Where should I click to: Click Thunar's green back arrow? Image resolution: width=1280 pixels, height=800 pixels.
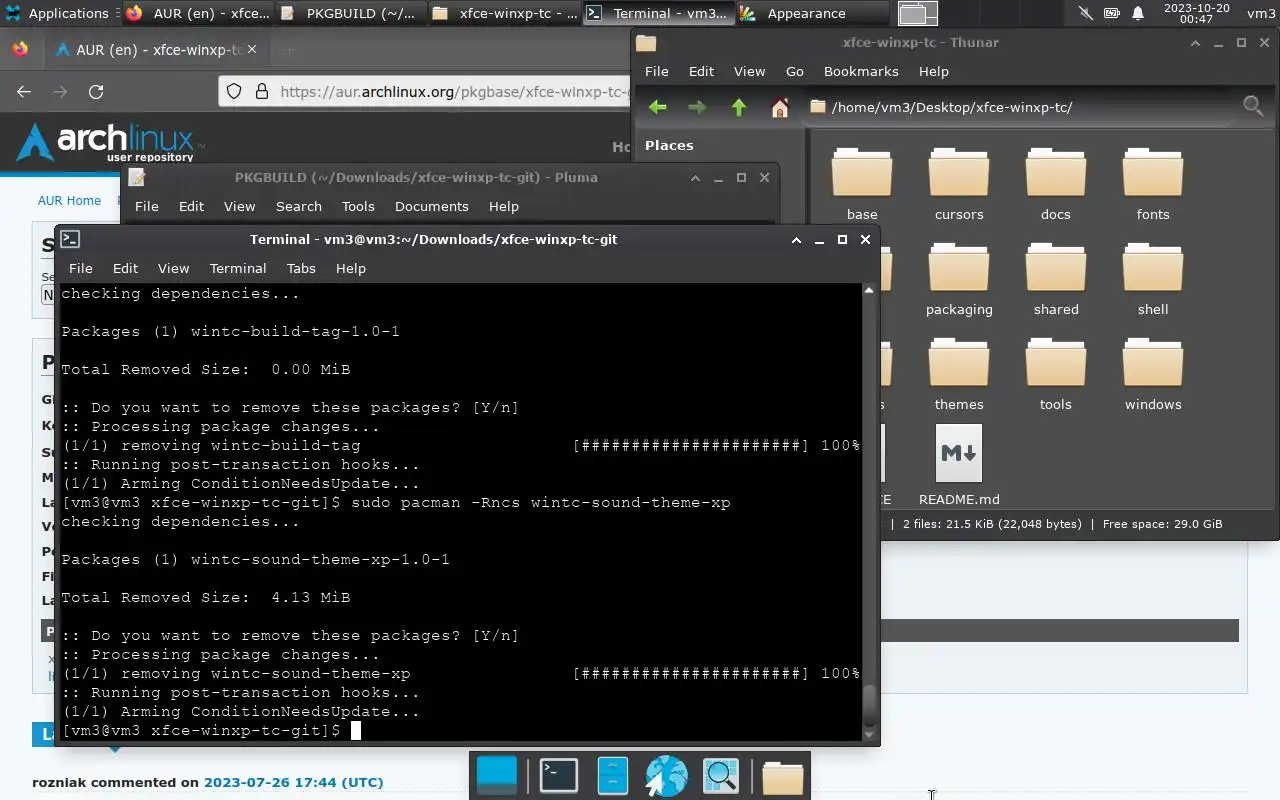657,107
